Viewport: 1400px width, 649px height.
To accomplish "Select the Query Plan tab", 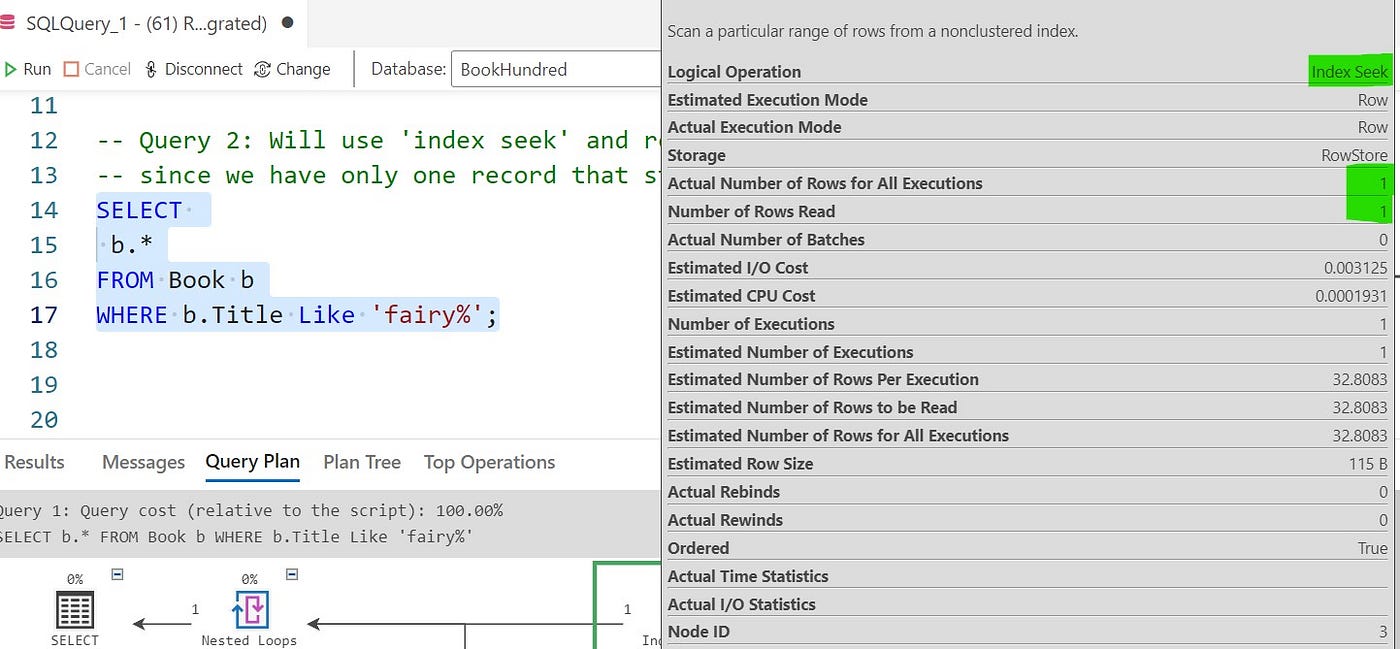I will click(x=252, y=462).
